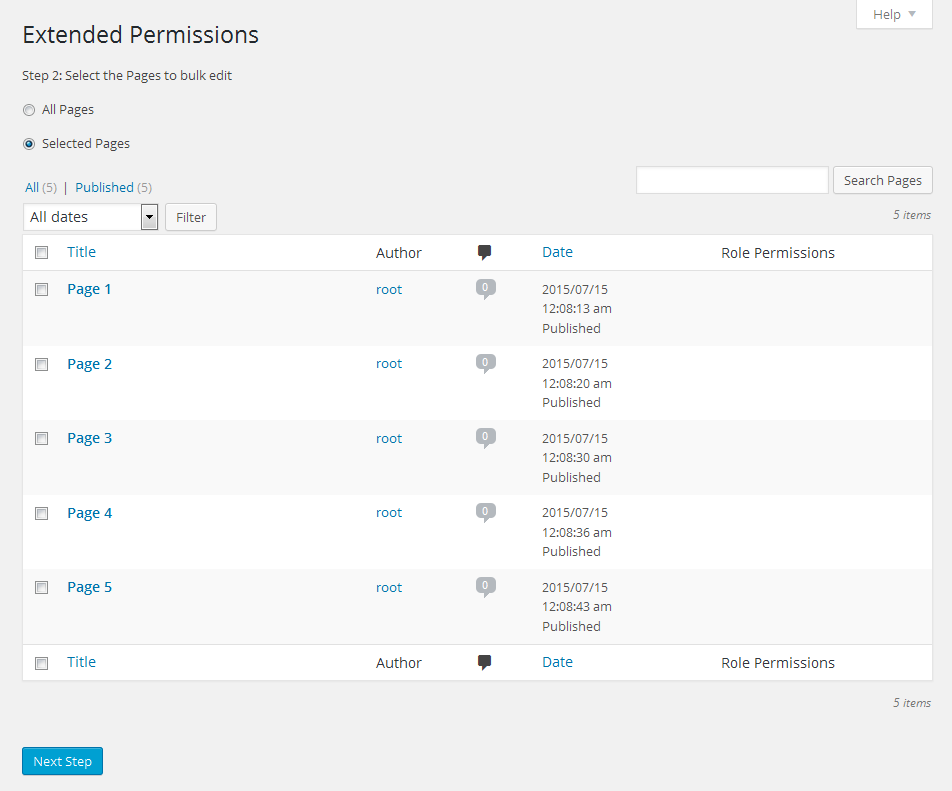Check the select-all checkbox in the table header
Screen dimensions: 952x791
pos(41,252)
